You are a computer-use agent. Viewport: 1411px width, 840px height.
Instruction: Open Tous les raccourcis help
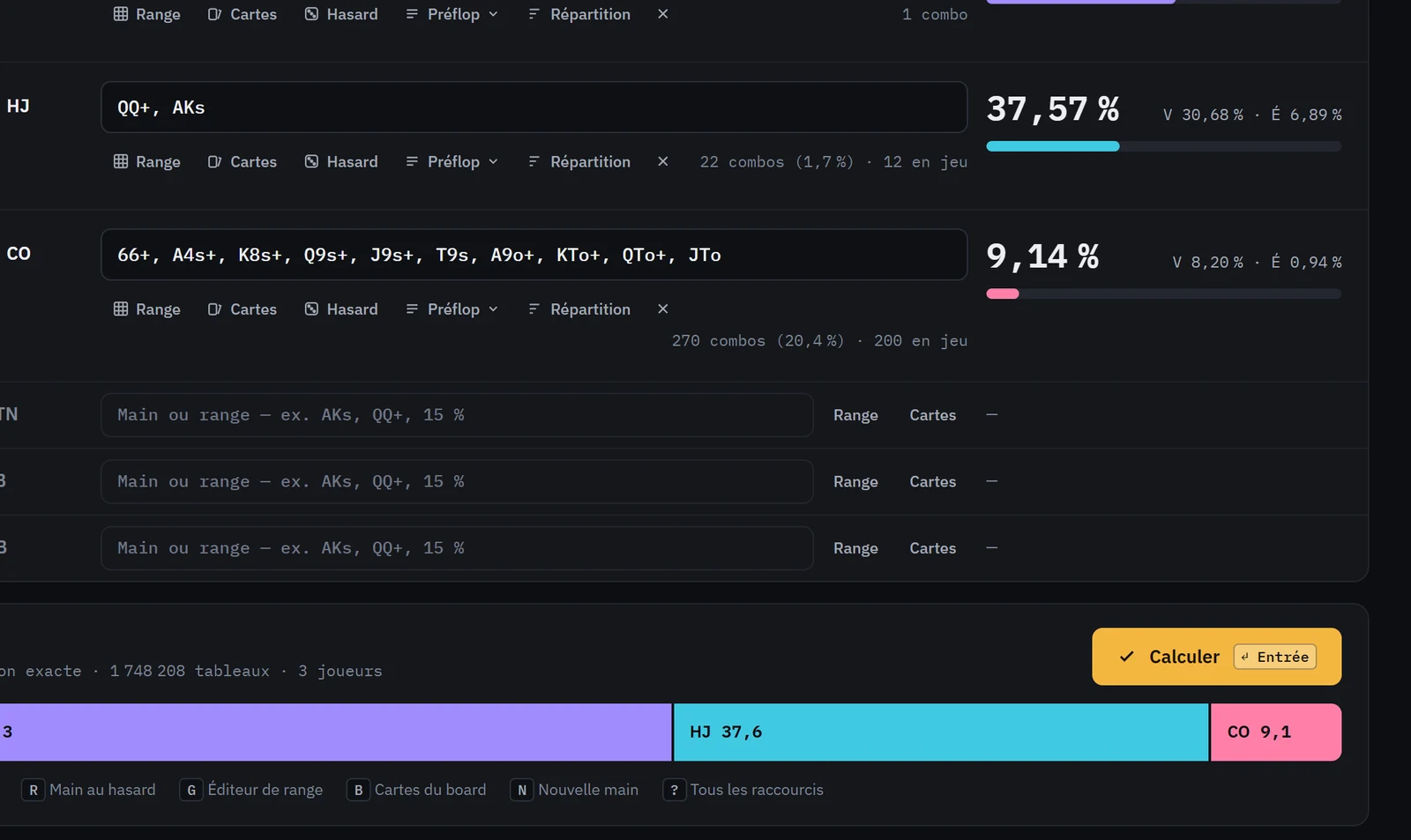(743, 790)
